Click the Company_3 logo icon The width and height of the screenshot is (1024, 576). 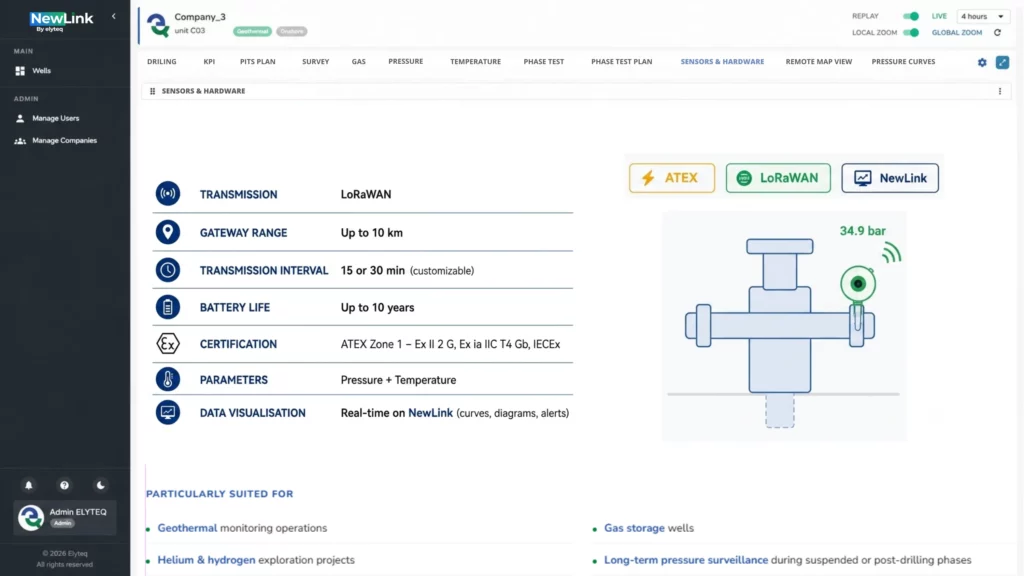pos(157,25)
